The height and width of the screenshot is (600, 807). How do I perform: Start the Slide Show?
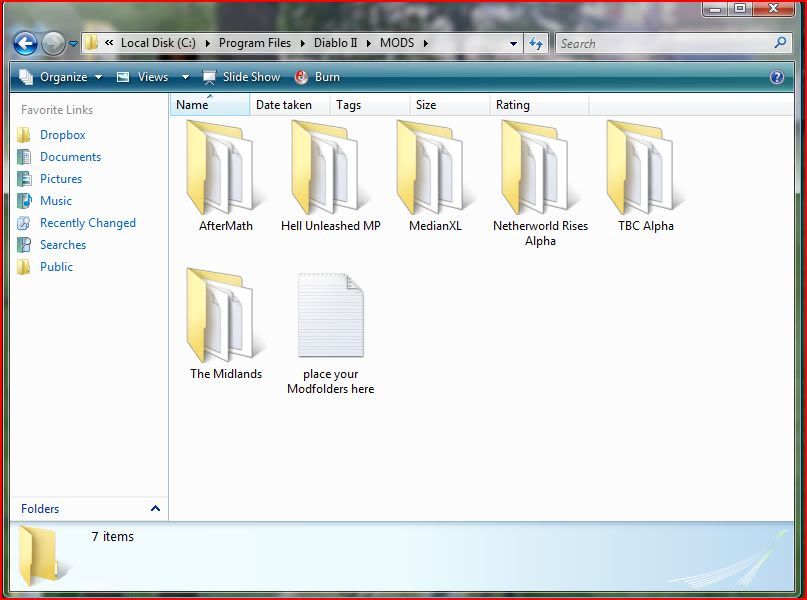pos(241,77)
